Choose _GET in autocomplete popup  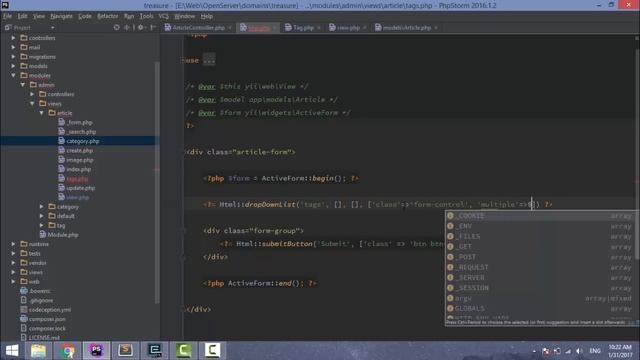(539, 247)
